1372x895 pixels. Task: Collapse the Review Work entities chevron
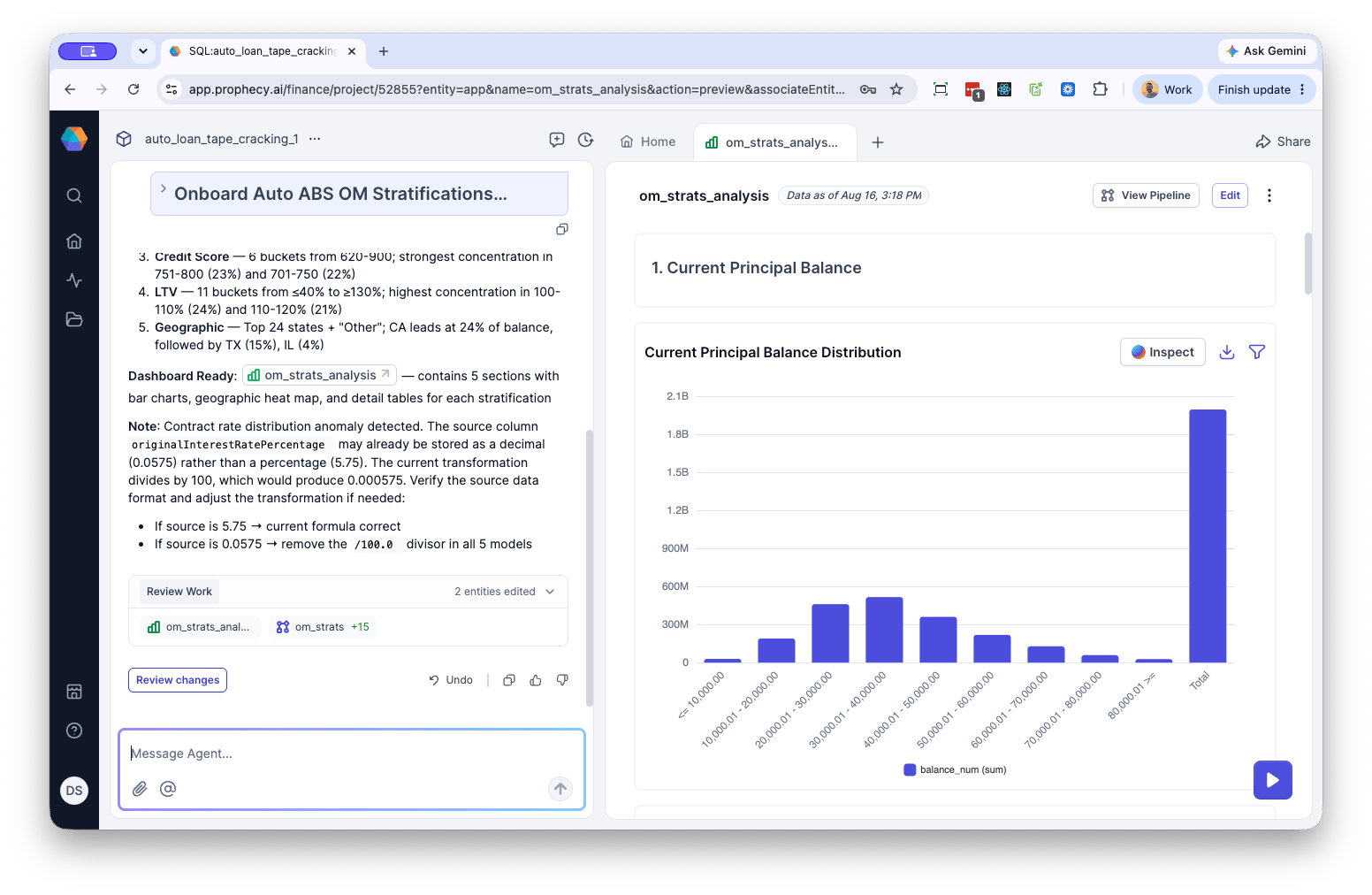(550, 592)
